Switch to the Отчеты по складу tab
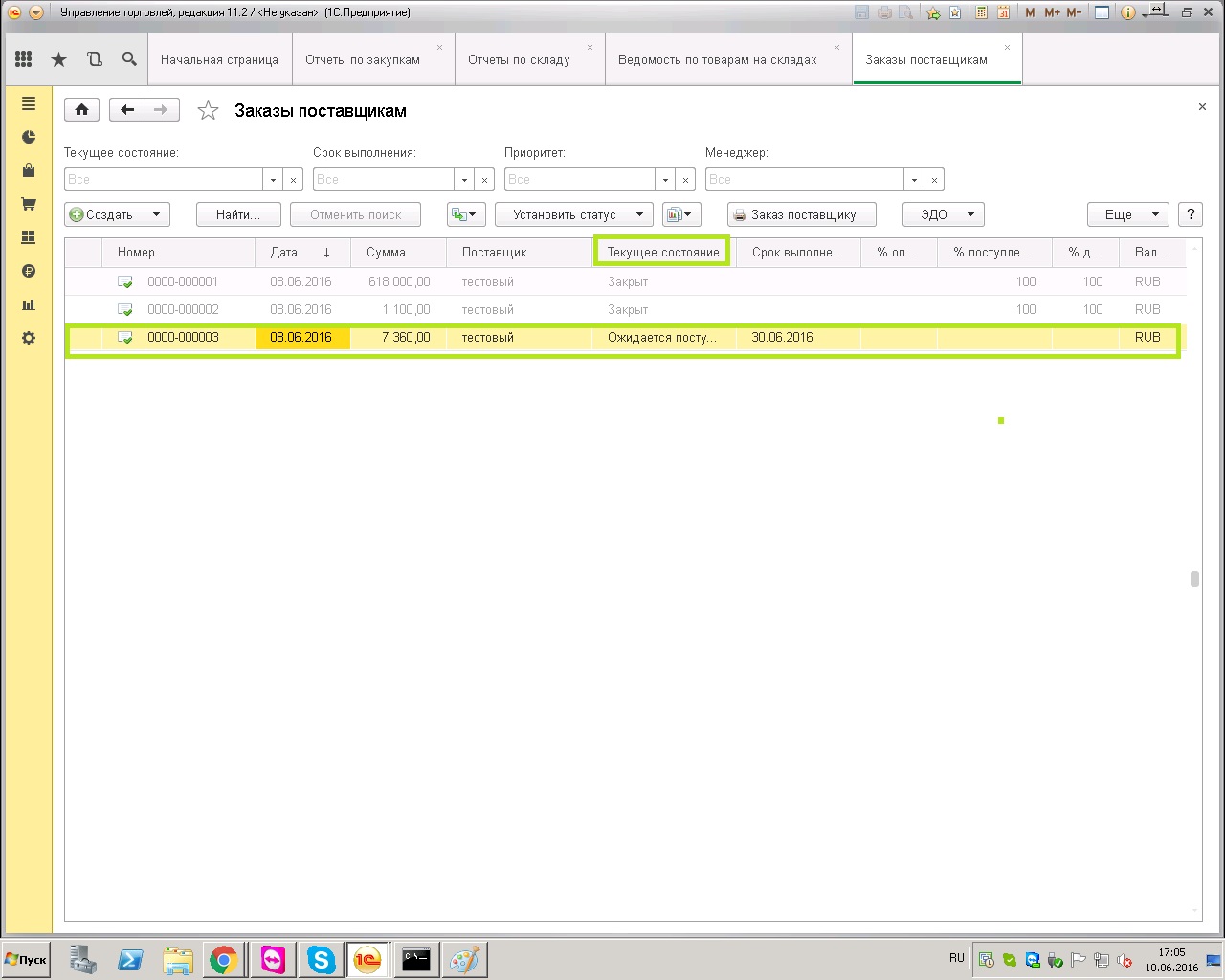 pyautogui.click(x=519, y=59)
